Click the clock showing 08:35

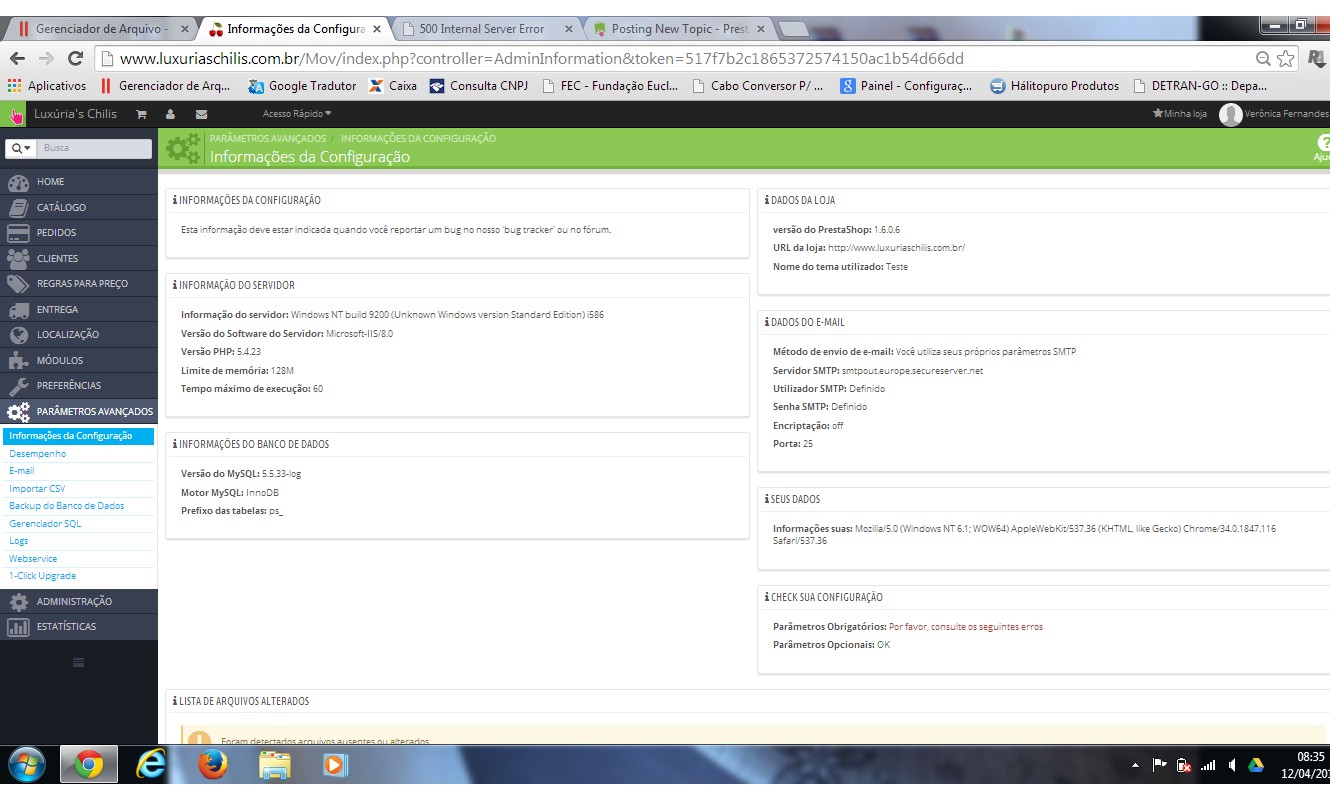(1310, 757)
